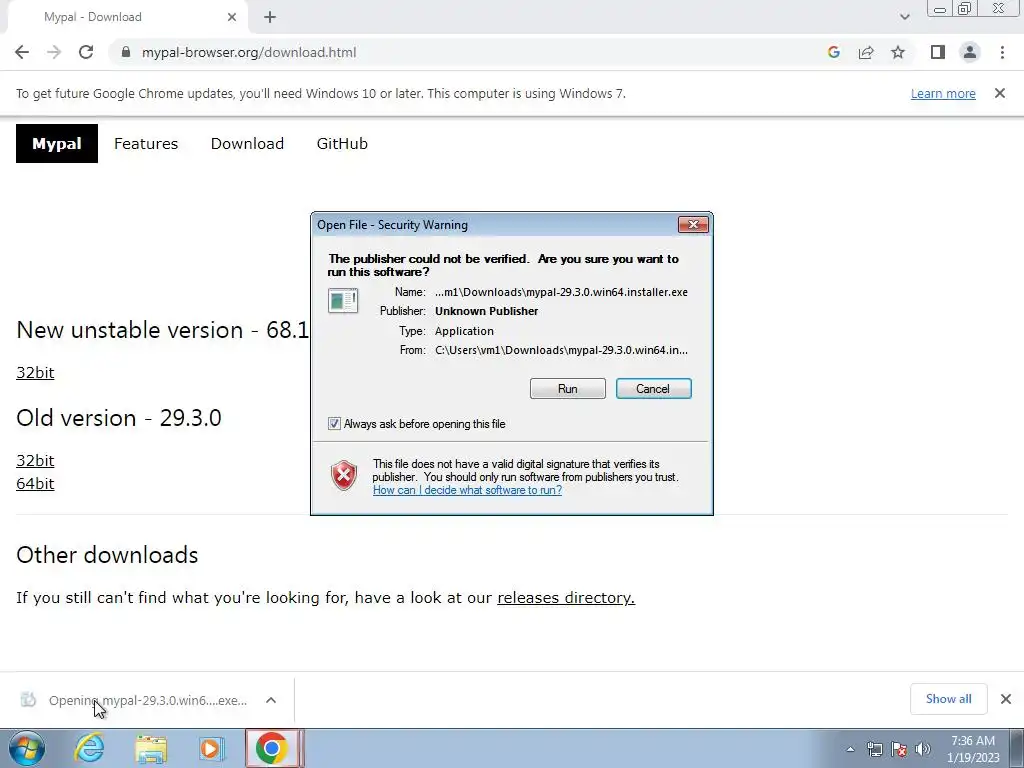Click the network tray icon
This screenshot has height=768, width=1024.
(x=874, y=749)
